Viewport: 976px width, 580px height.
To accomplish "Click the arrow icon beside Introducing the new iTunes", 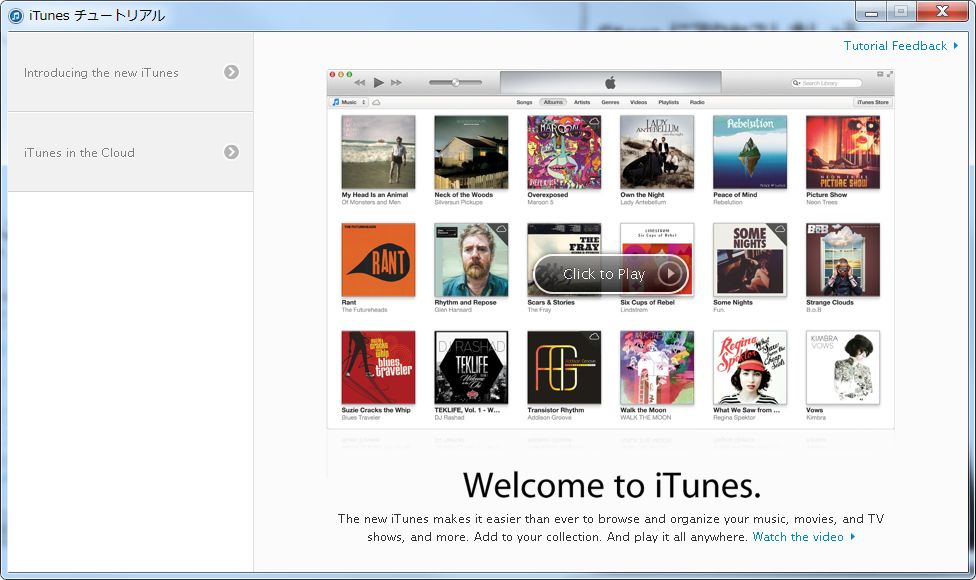I will (231, 72).
